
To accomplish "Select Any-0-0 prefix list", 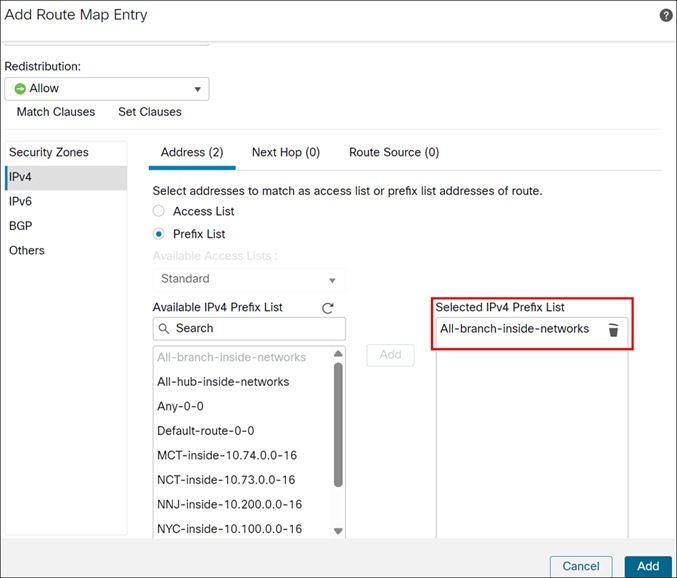I will click(180, 406).
